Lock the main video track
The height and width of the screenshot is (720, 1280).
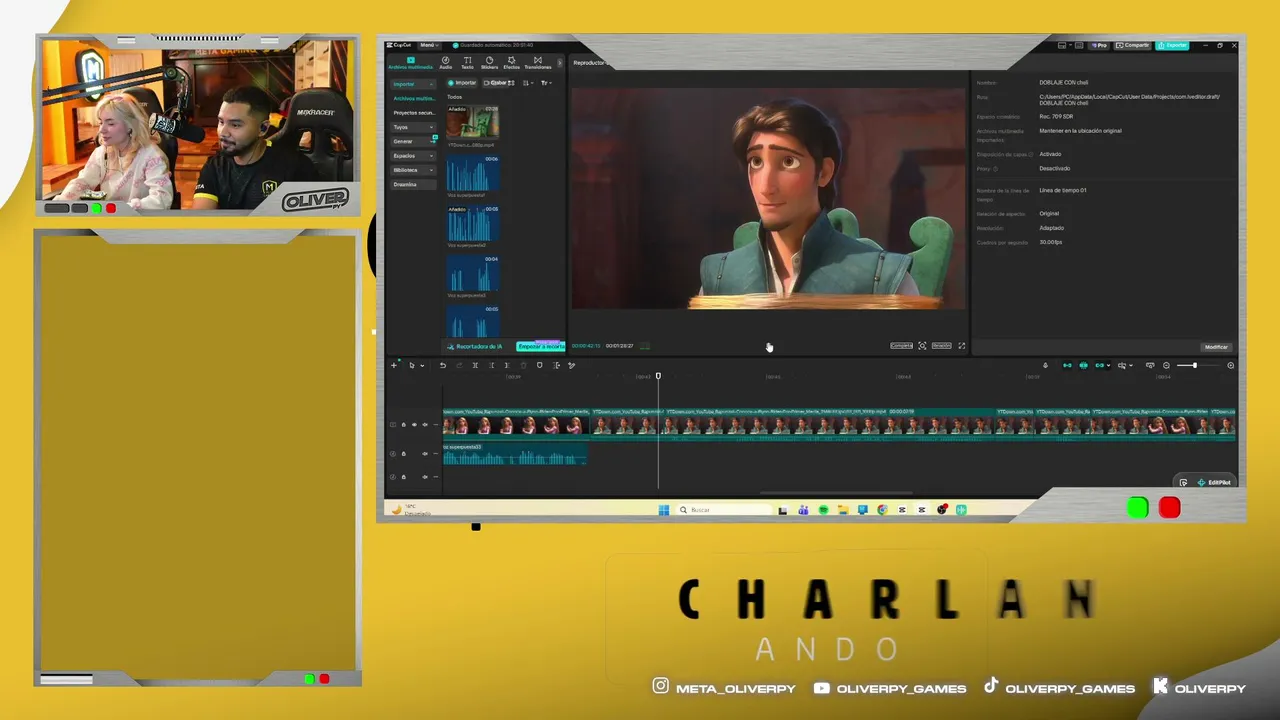tap(404, 425)
